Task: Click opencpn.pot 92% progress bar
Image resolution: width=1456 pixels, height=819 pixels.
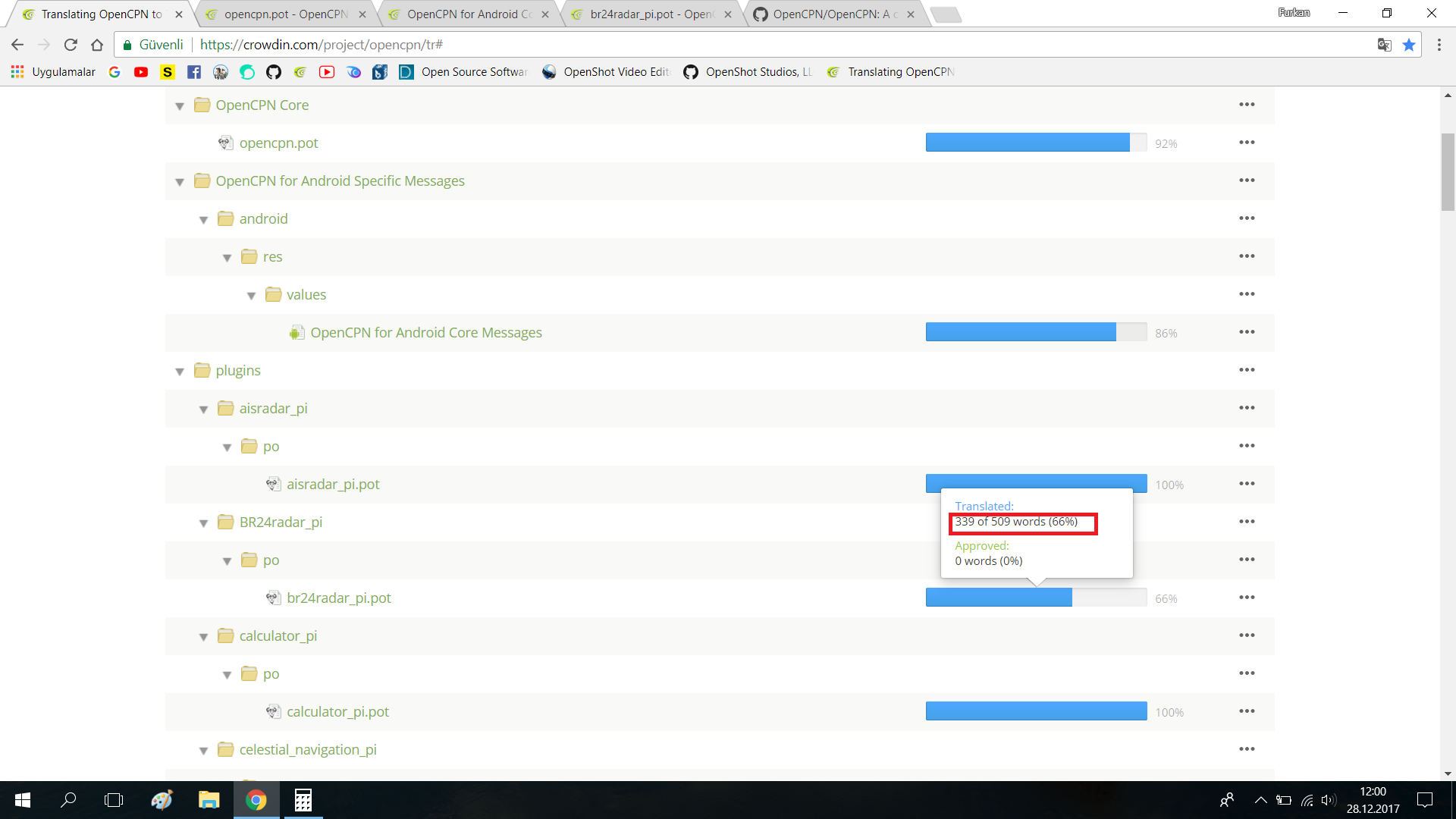Action: click(x=1036, y=143)
